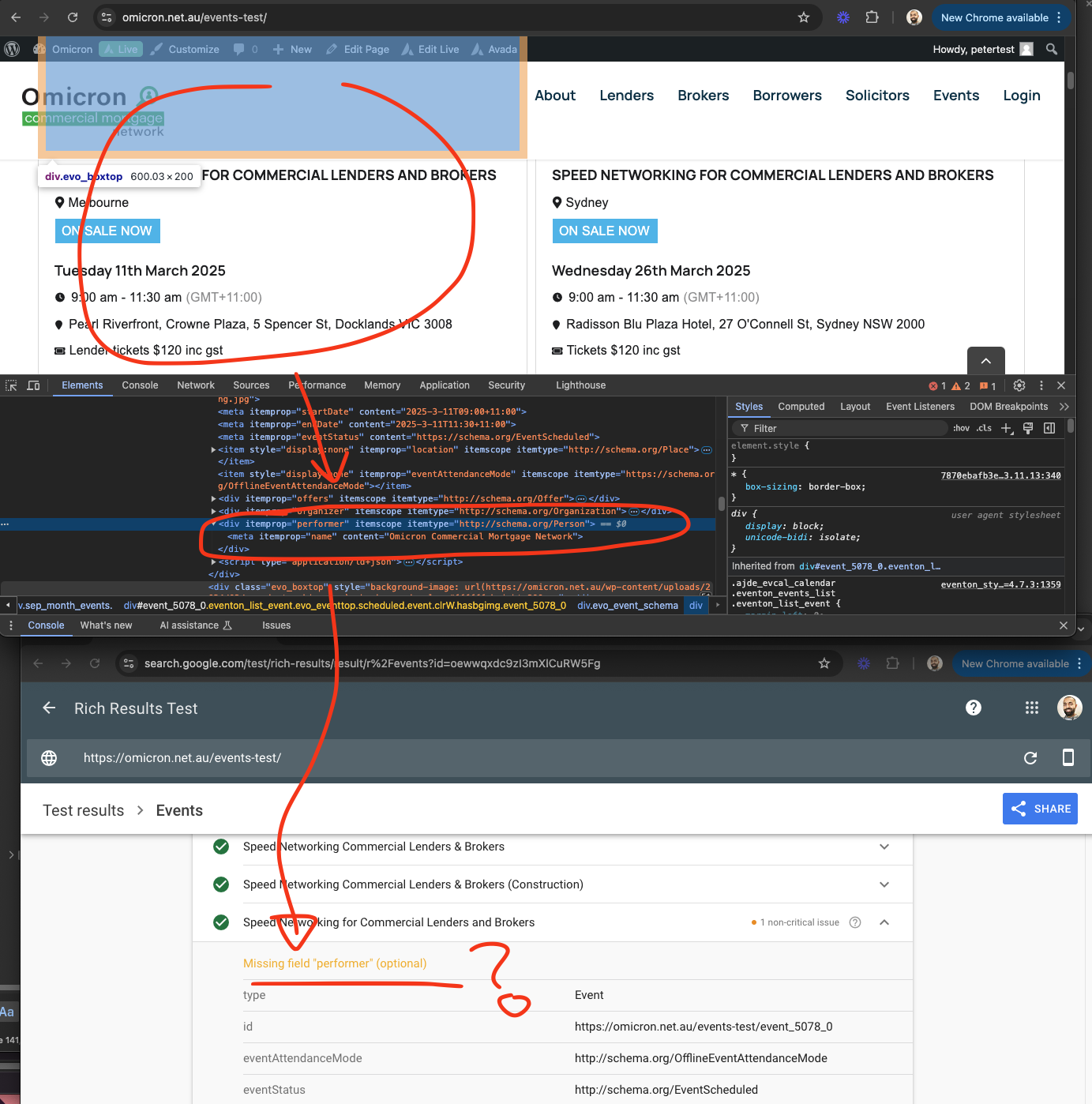Expand the script application/ld+json node
This screenshot has width=1092, height=1104.
pos(214,562)
